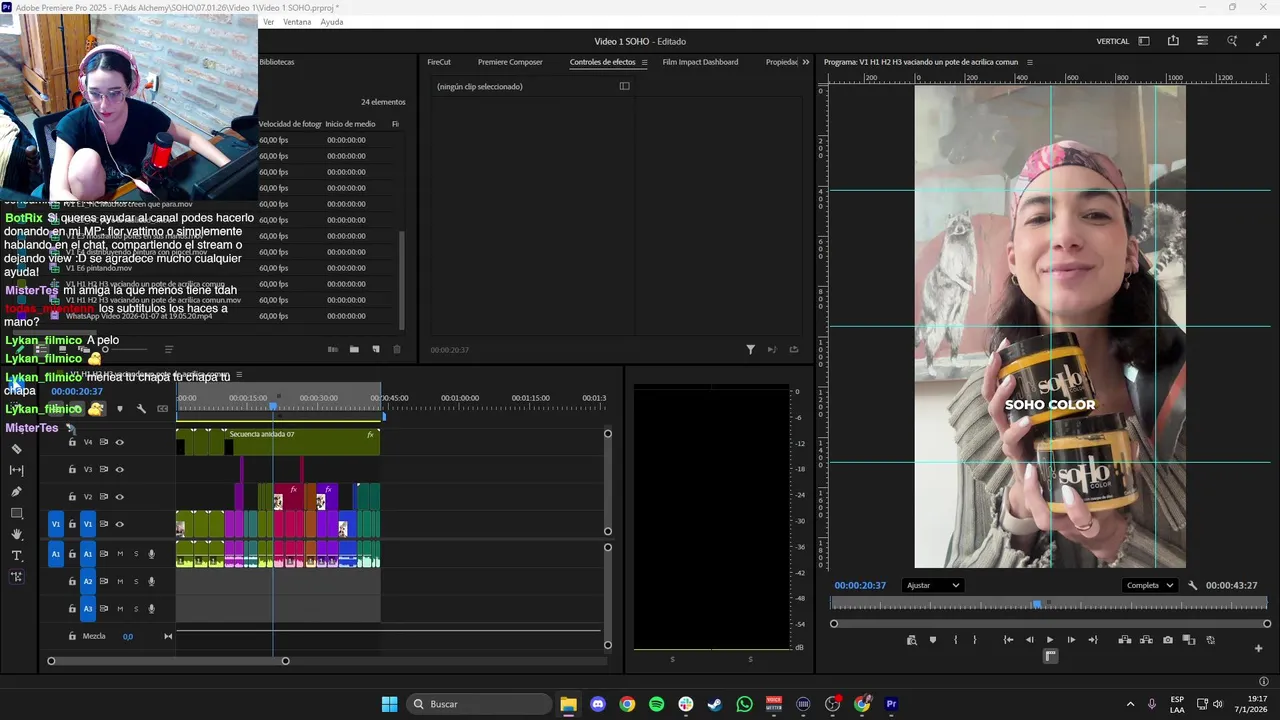Open Program Monitor panel menu

pyautogui.click(x=1030, y=62)
